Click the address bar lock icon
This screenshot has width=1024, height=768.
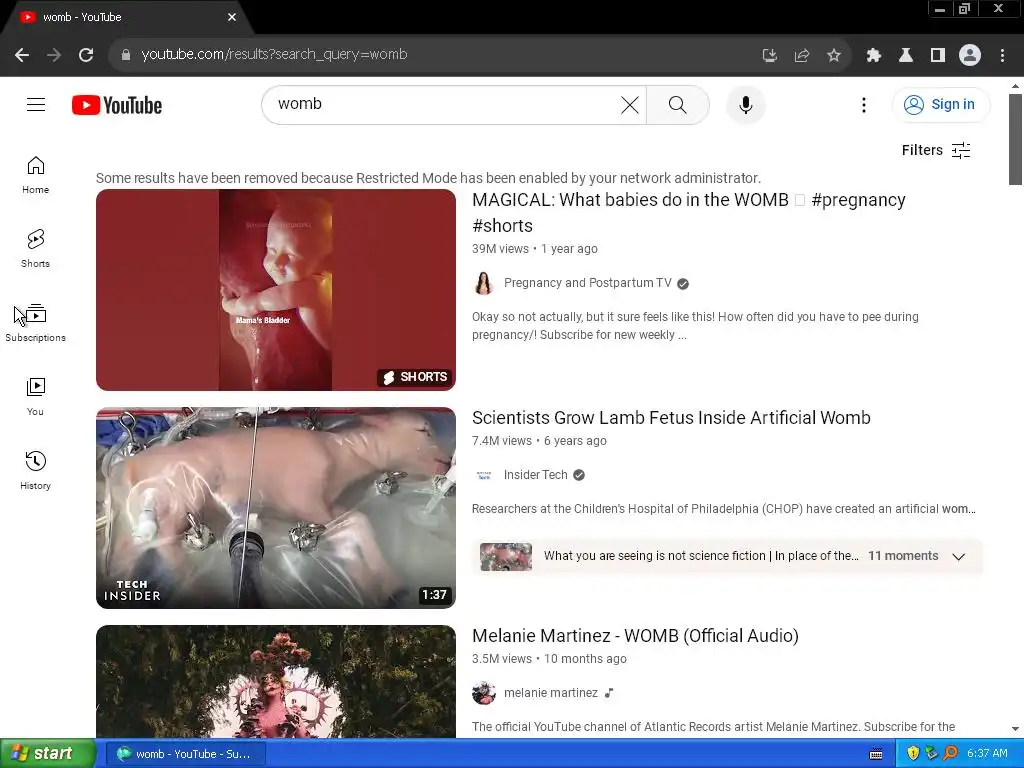[x=125, y=55]
